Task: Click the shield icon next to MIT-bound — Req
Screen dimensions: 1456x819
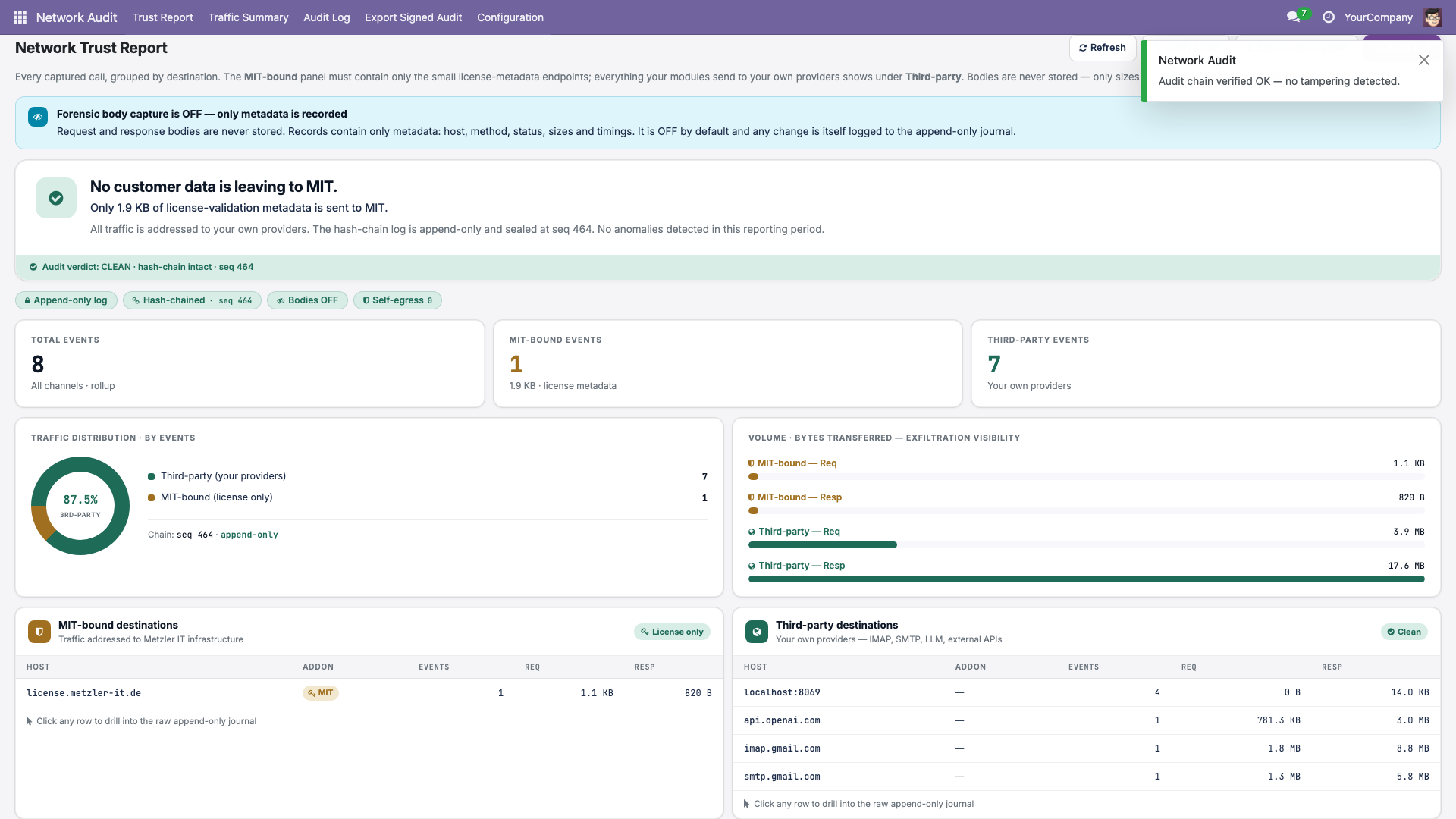Action: point(752,463)
